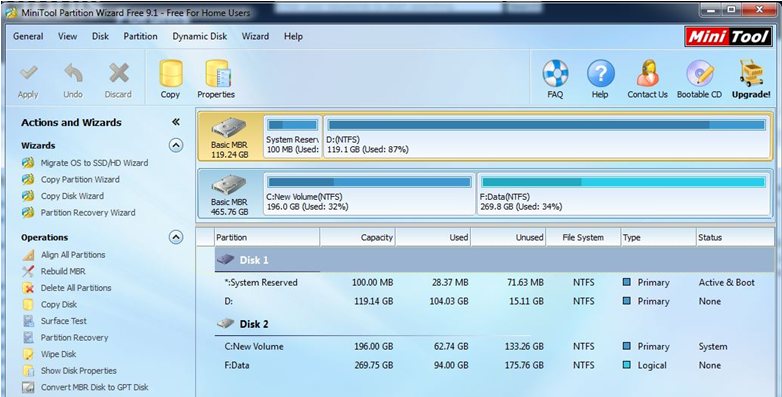782x397 pixels.
Task: Click the Surface Test icon
Action: click(28, 321)
